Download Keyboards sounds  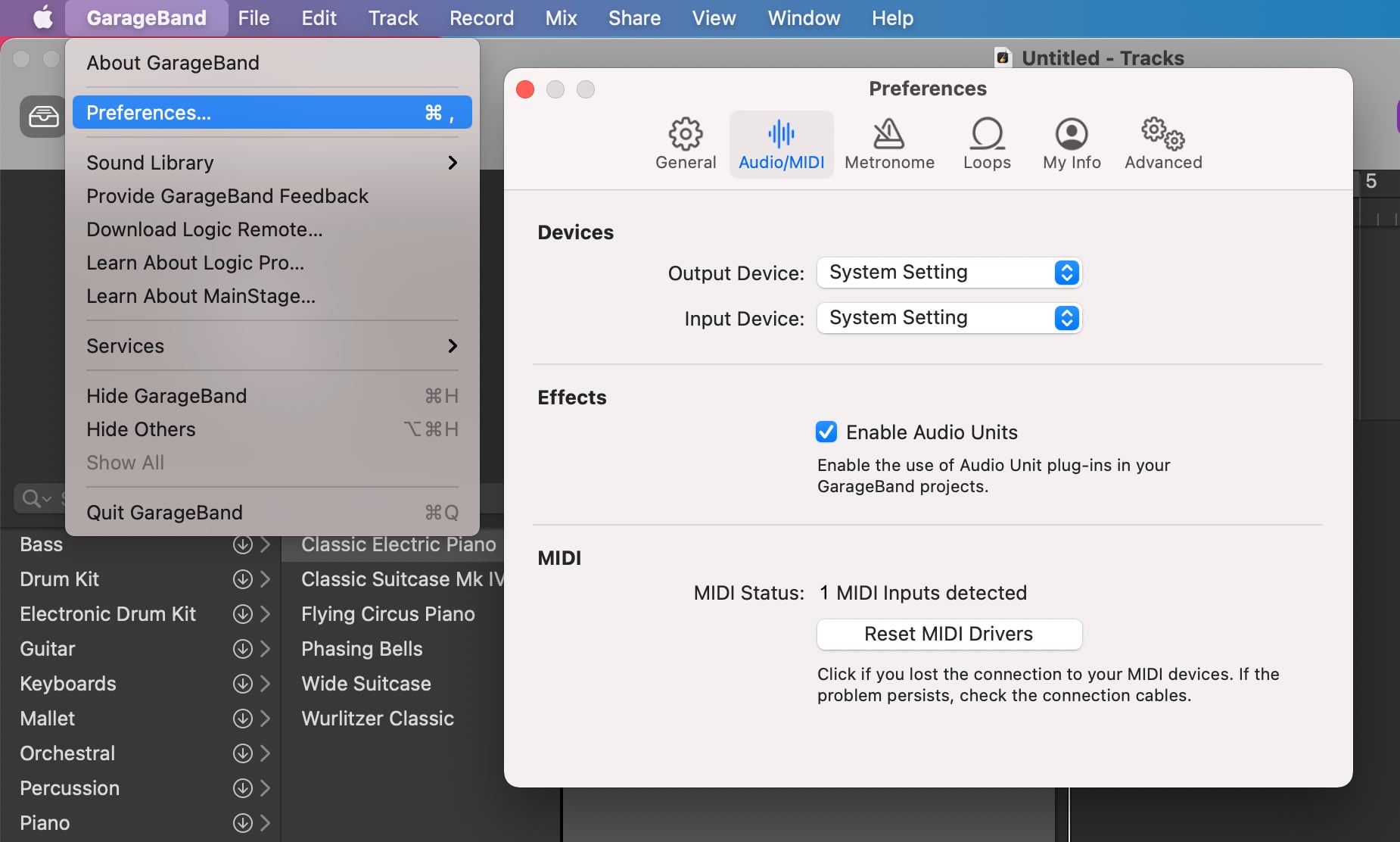pos(242,684)
